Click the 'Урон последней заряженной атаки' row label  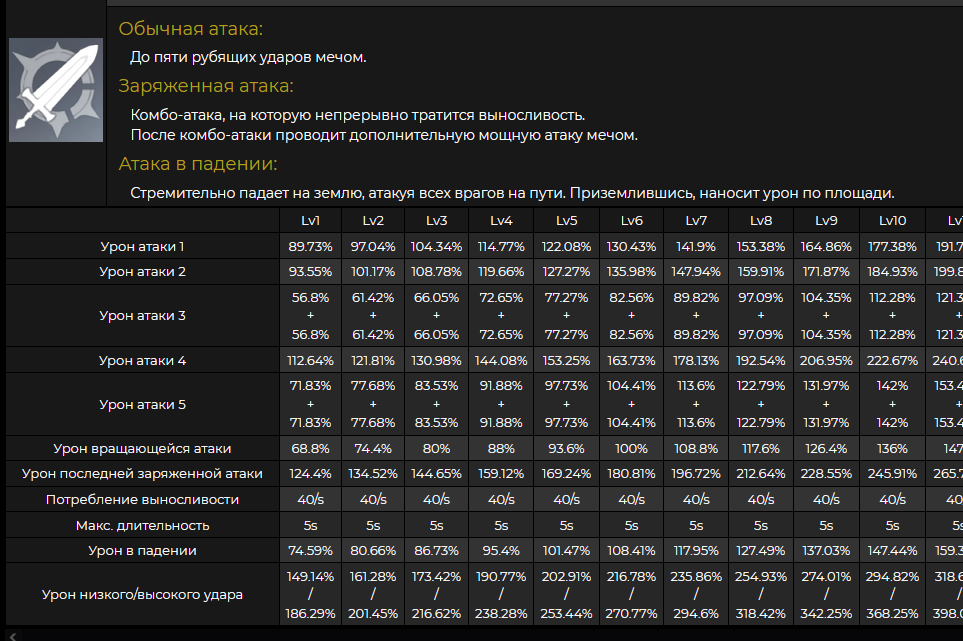click(x=142, y=474)
